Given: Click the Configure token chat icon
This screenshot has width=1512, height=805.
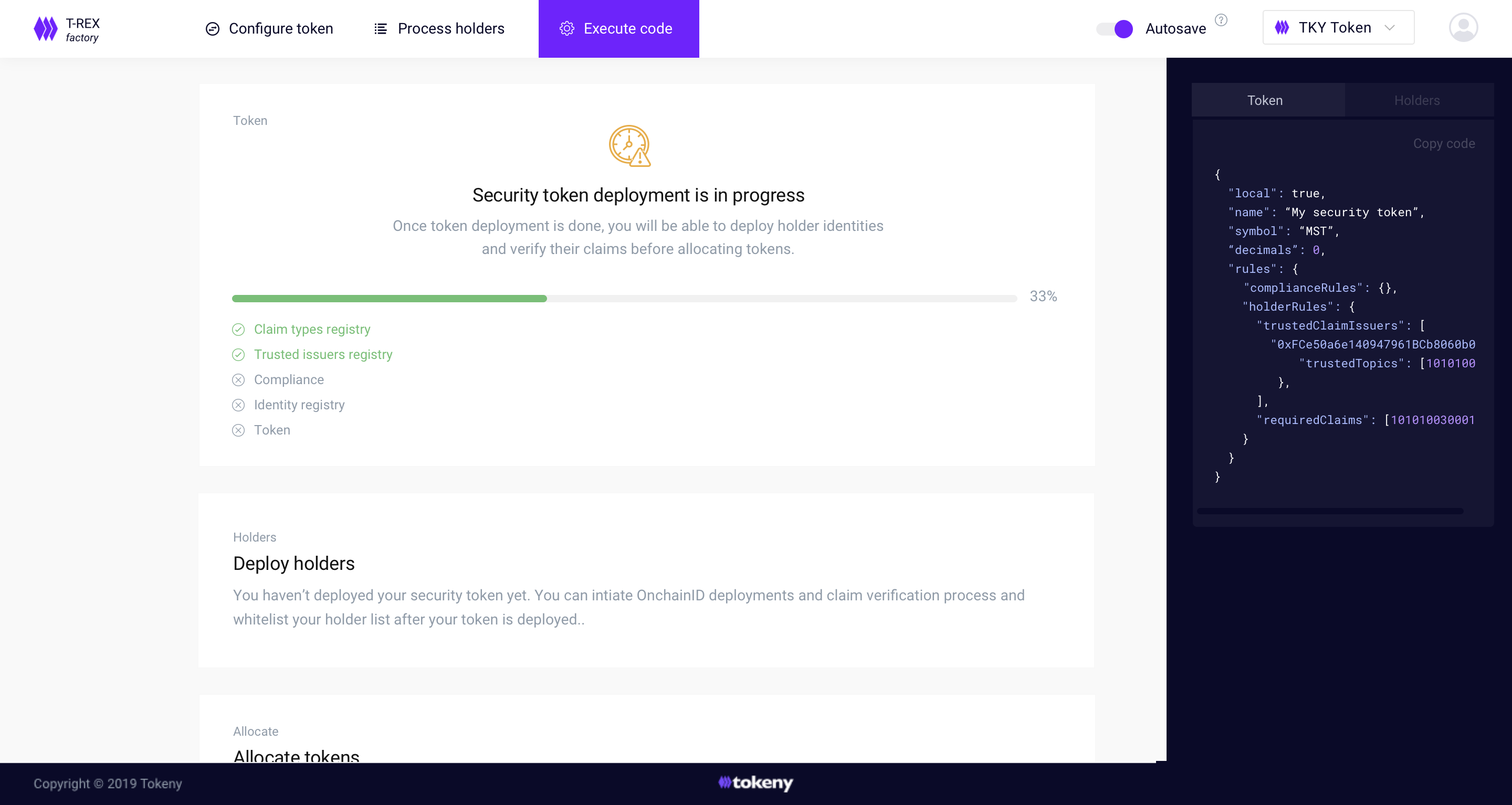Looking at the screenshot, I should (x=213, y=29).
